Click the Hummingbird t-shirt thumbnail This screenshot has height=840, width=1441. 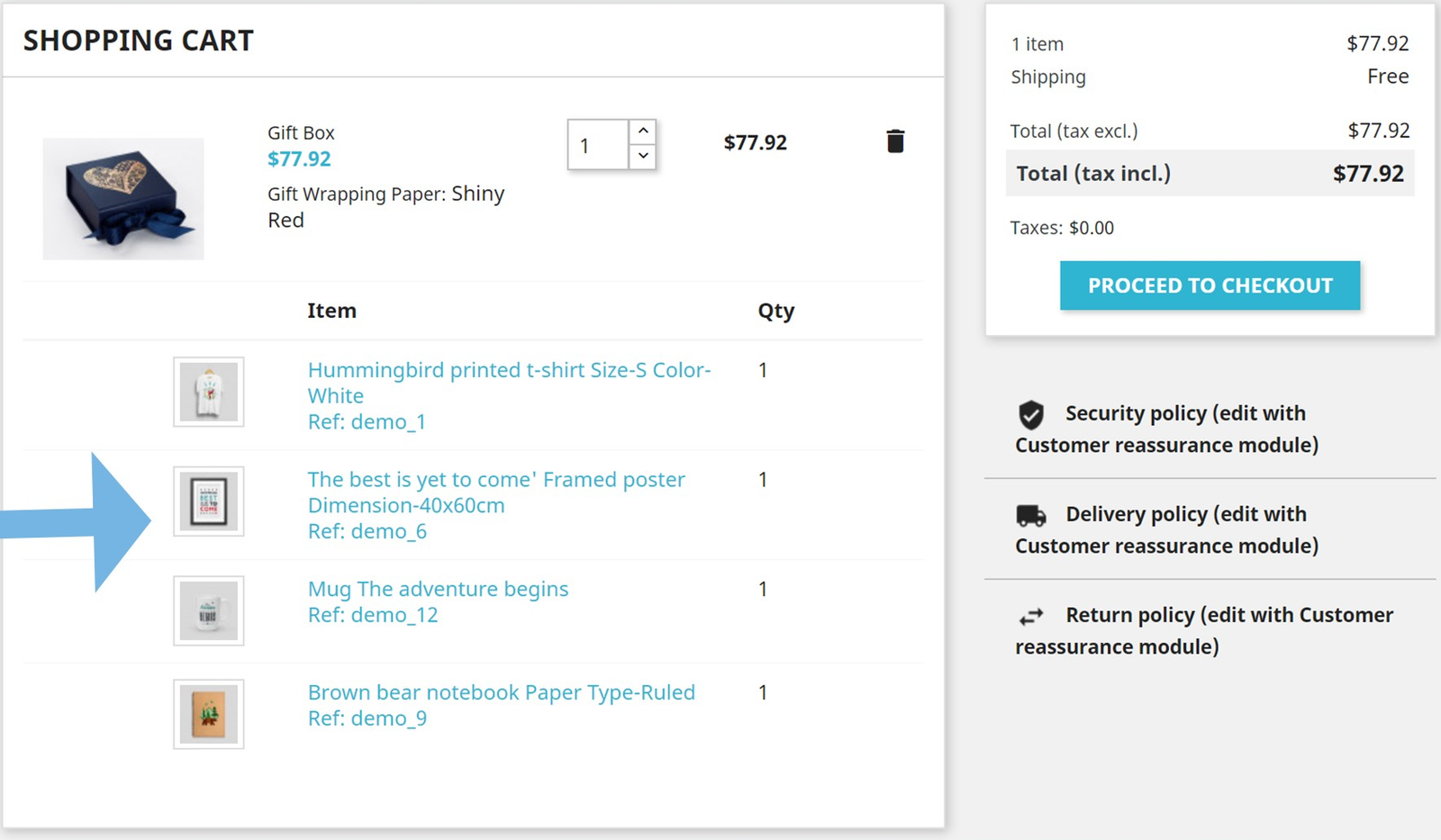(209, 392)
